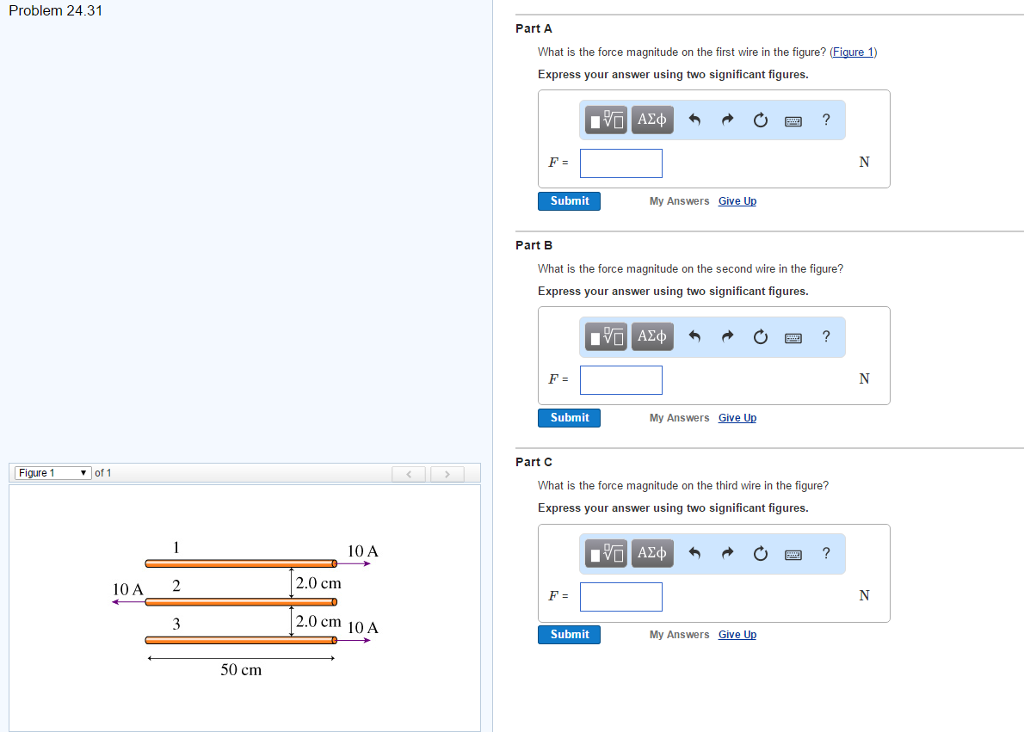
Task: Undo entry in Part C equation toolbar
Action: tap(694, 553)
